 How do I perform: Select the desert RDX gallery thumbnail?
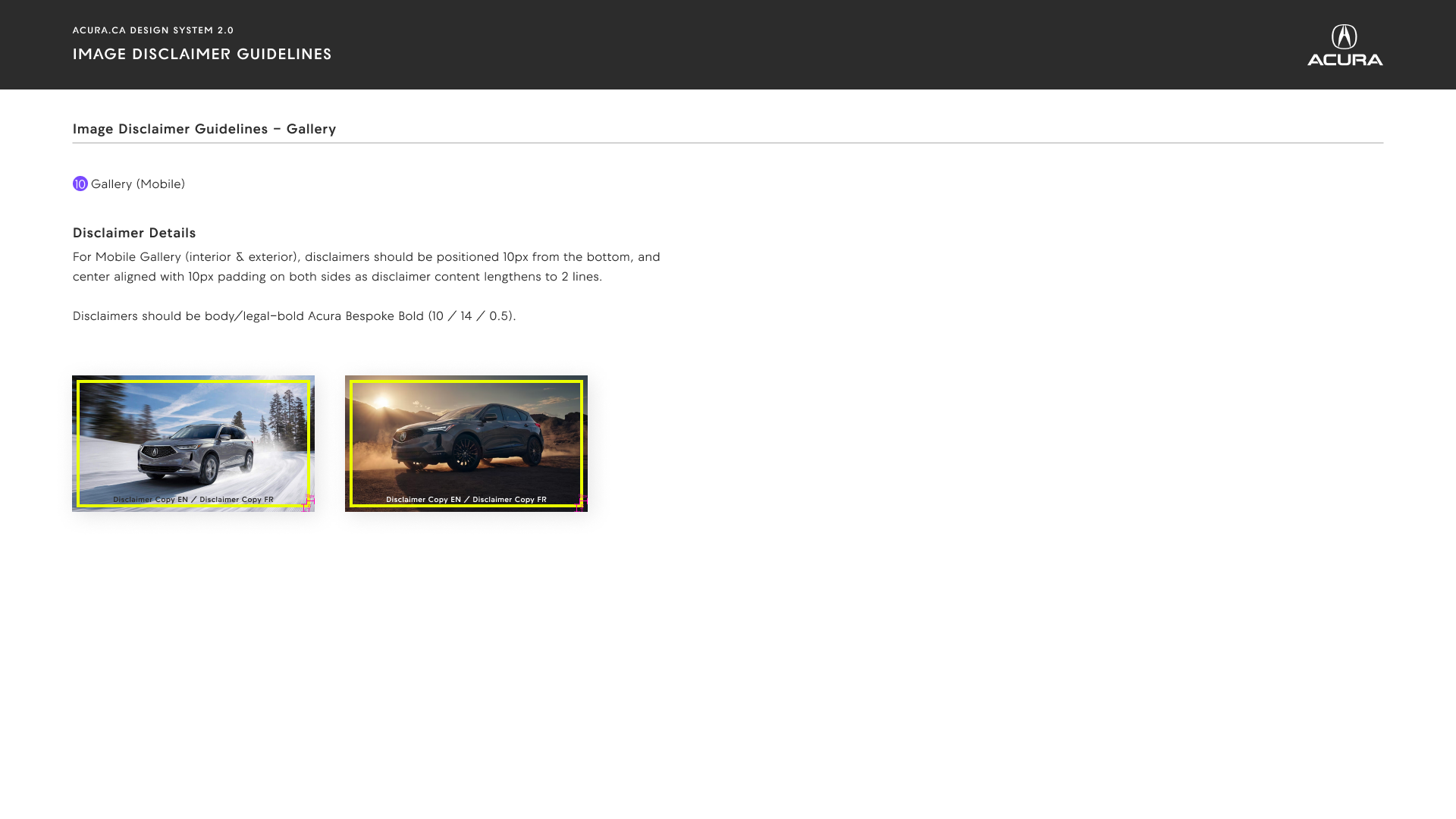[466, 444]
